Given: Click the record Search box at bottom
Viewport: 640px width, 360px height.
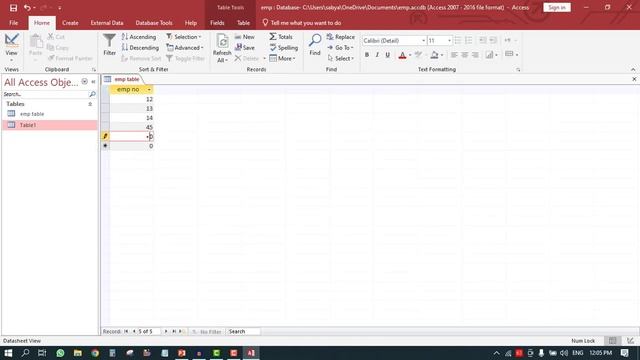Looking at the screenshot, I should [x=244, y=331].
